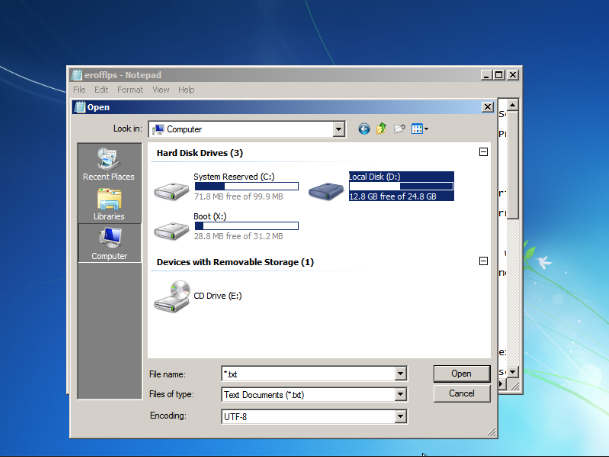Image resolution: width=609 pixels, height=457 pixels.
Task: Open the File menu in Notepad
Action: [79, 90]
